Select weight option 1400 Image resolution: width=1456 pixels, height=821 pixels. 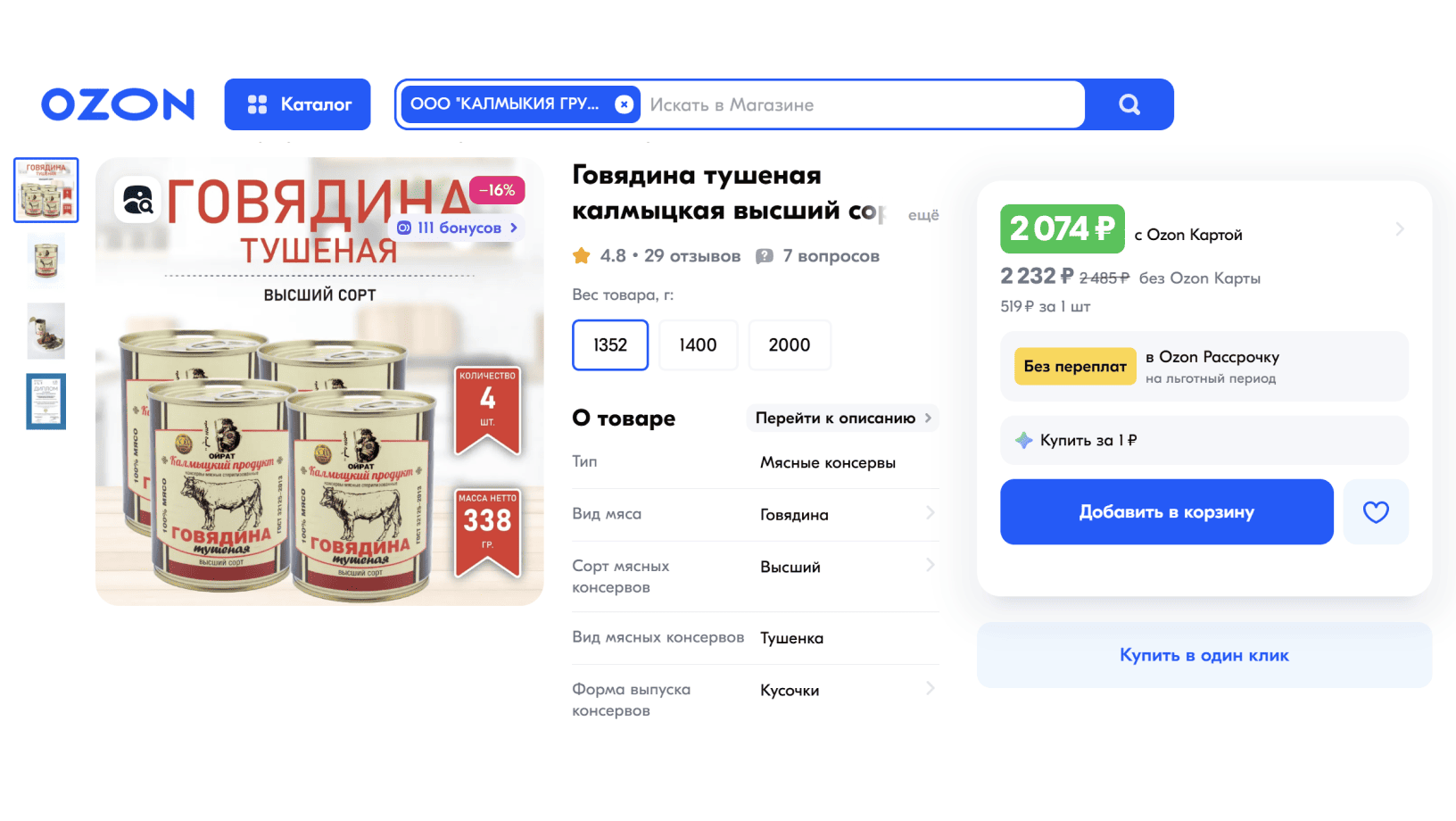click(698, 345)
